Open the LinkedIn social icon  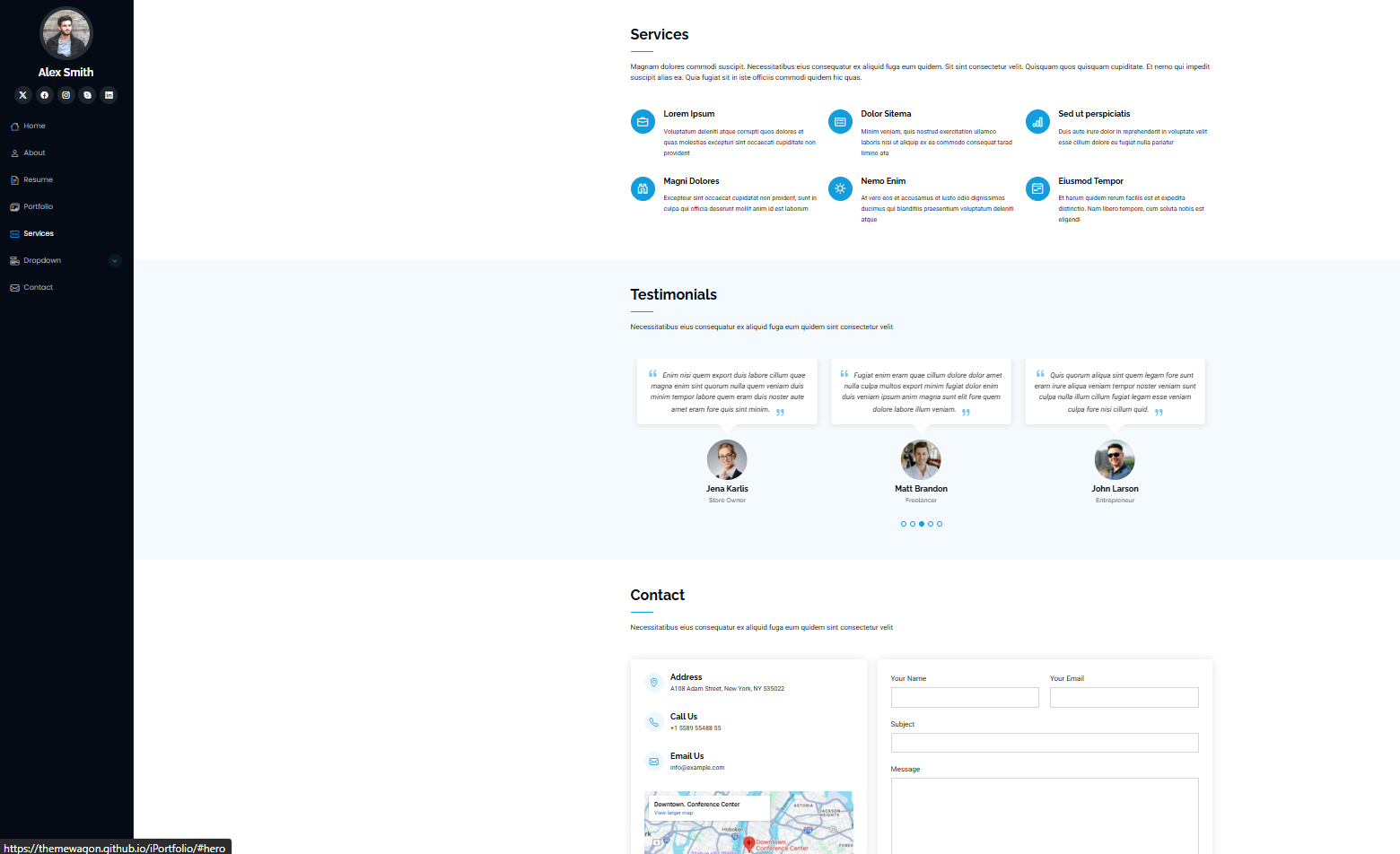click(x=109, y=95)
